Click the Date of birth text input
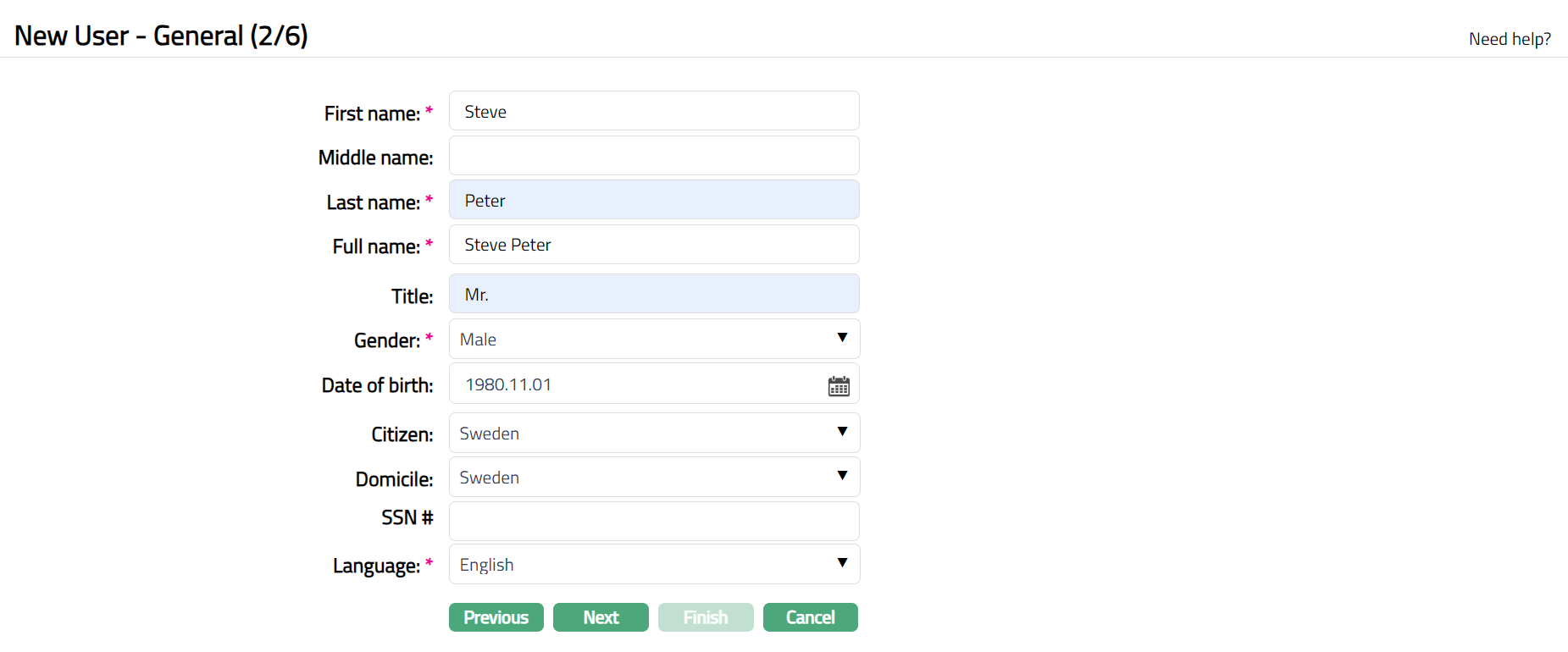Screen dimensions: 1568x652 tap(635, 384)
